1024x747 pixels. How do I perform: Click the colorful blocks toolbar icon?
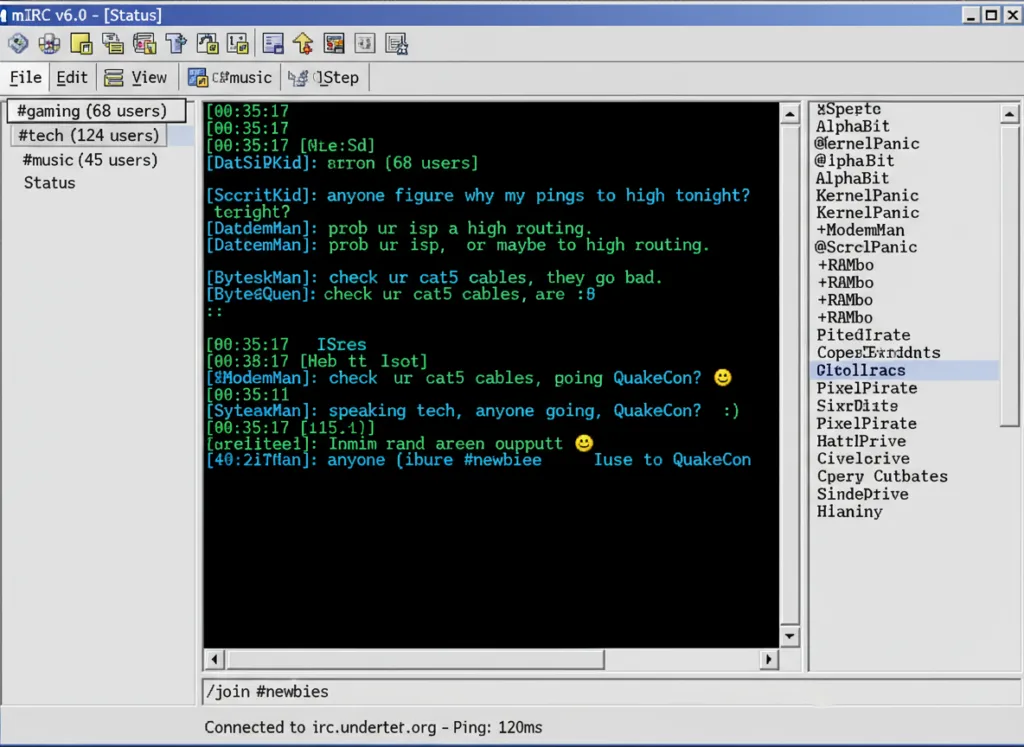(x=49, y=43)
